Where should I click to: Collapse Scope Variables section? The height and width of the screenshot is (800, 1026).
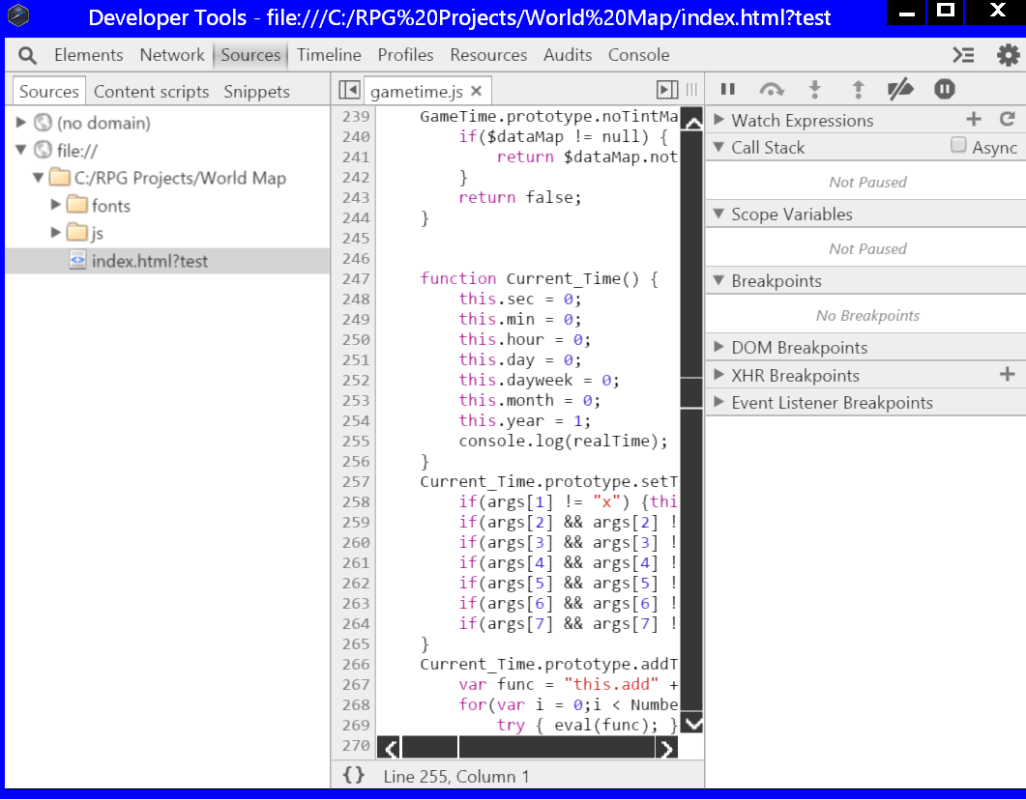pos(718,214)
